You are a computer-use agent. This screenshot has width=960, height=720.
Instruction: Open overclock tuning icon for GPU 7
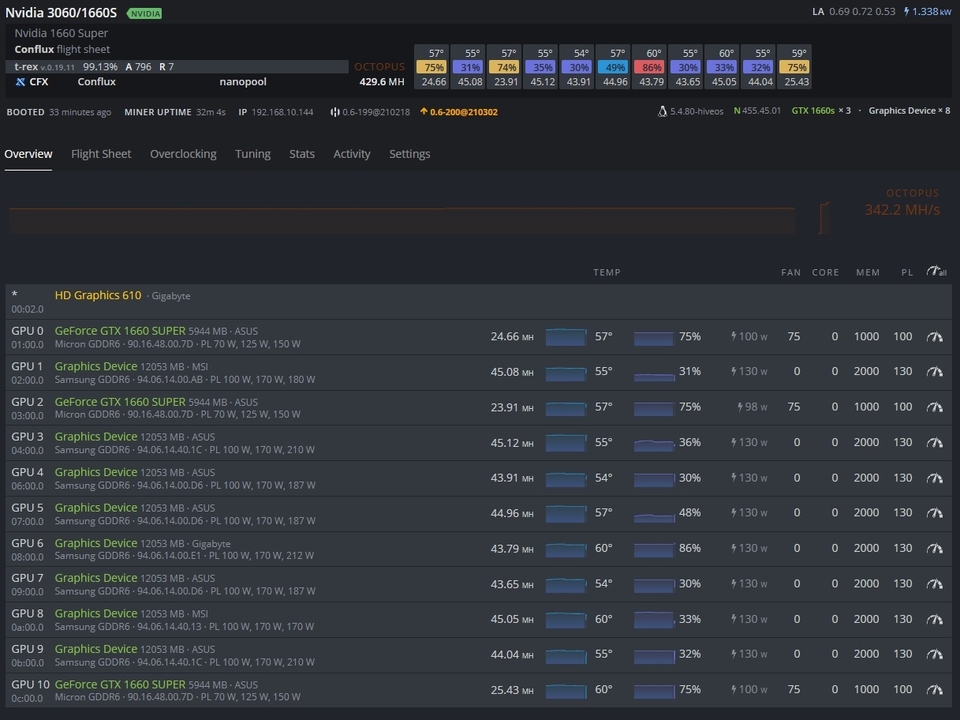(x=934, y=584)
